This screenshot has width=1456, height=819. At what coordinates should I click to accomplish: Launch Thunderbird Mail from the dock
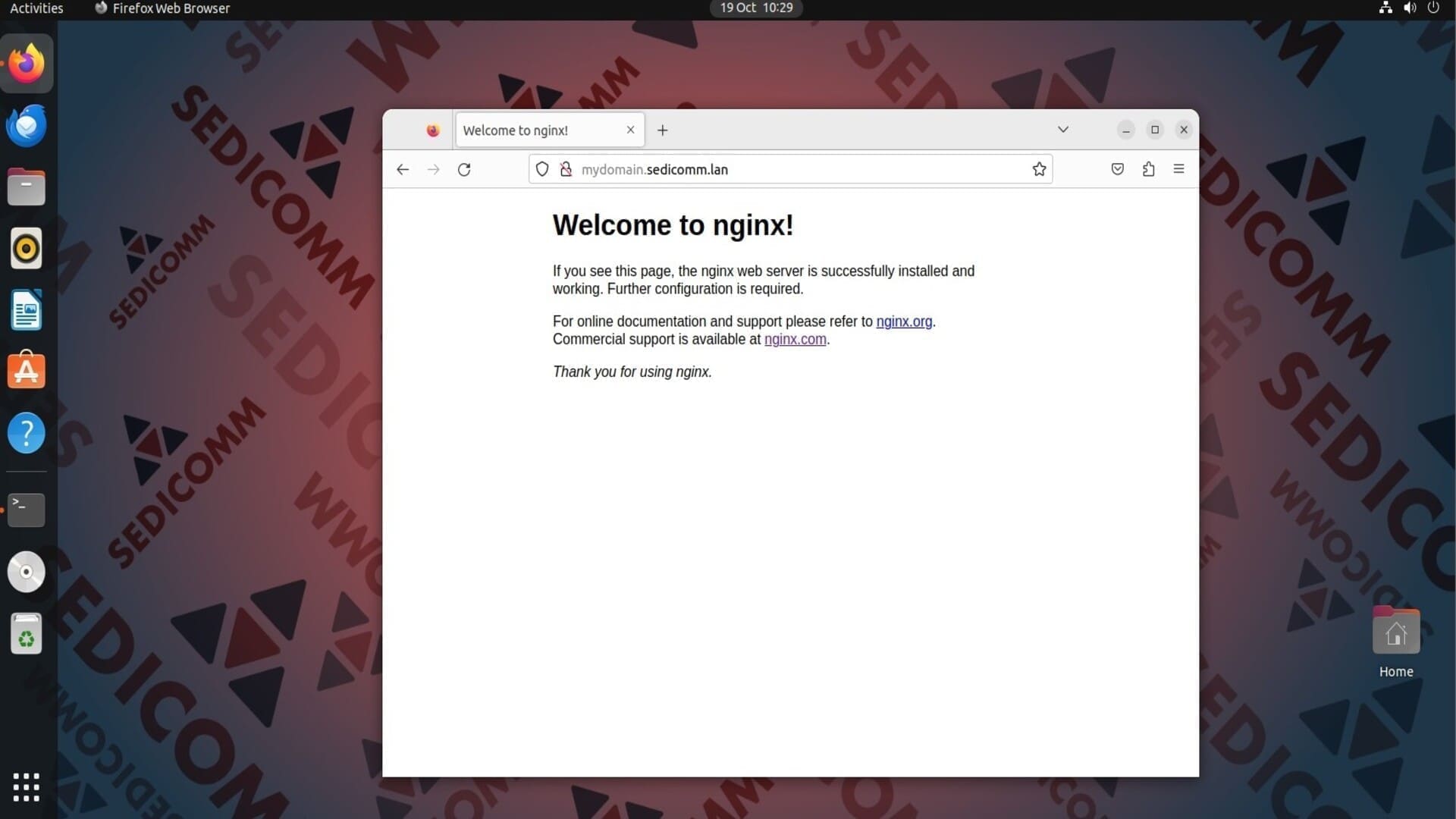click(x=27, y=125)
